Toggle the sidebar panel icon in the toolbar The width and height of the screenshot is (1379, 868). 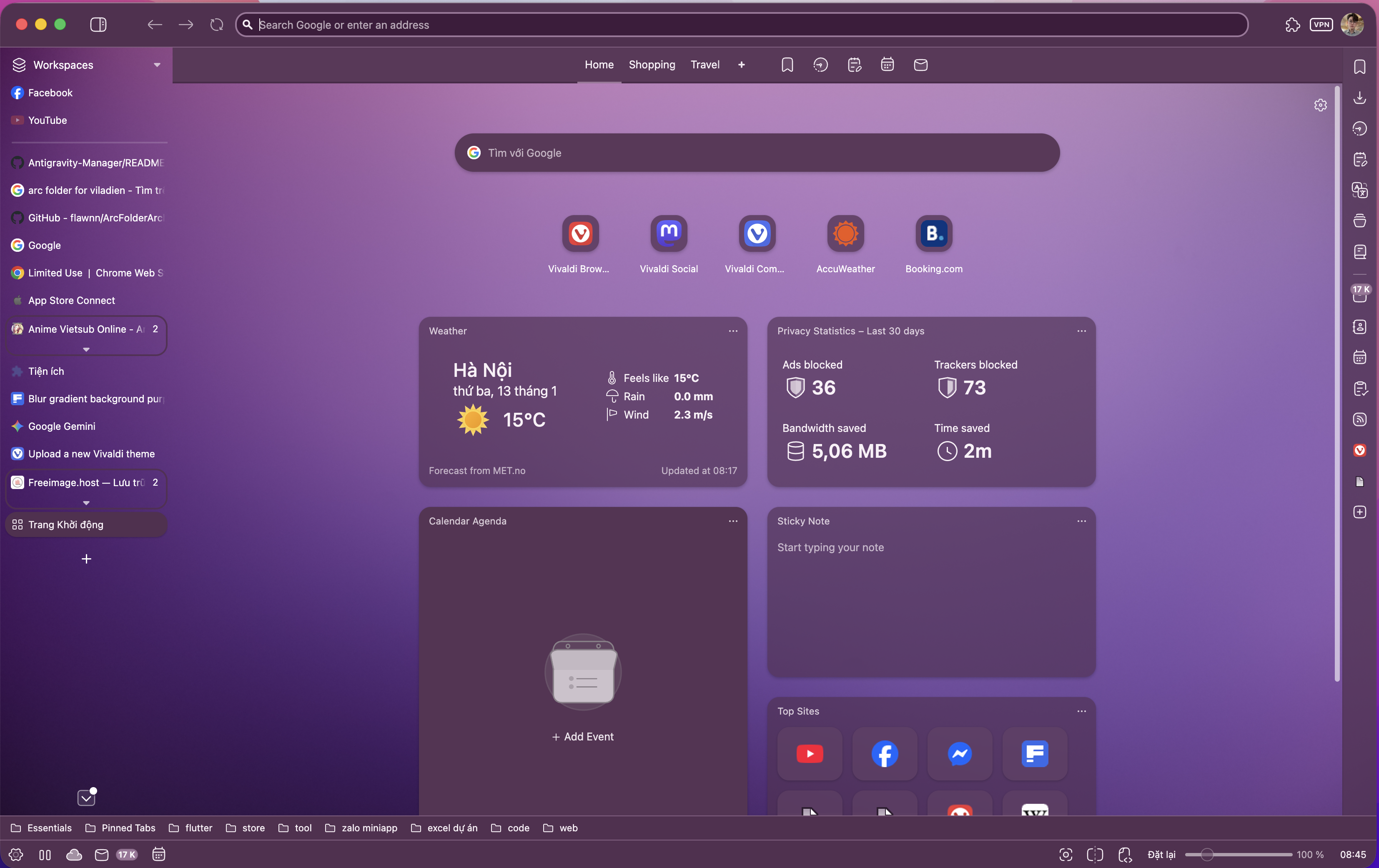(98, 25)
